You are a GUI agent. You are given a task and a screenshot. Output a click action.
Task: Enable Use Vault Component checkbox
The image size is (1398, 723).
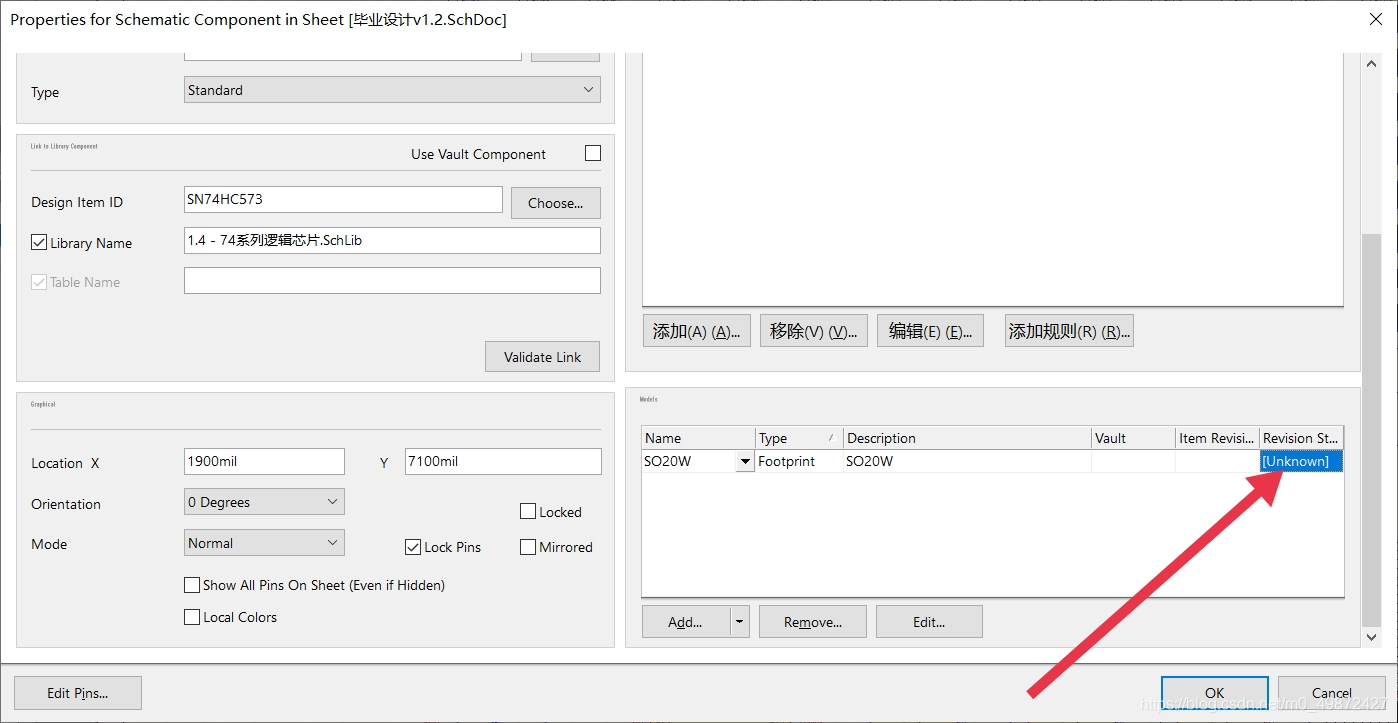pyautogui.click(x=593, y=153)
